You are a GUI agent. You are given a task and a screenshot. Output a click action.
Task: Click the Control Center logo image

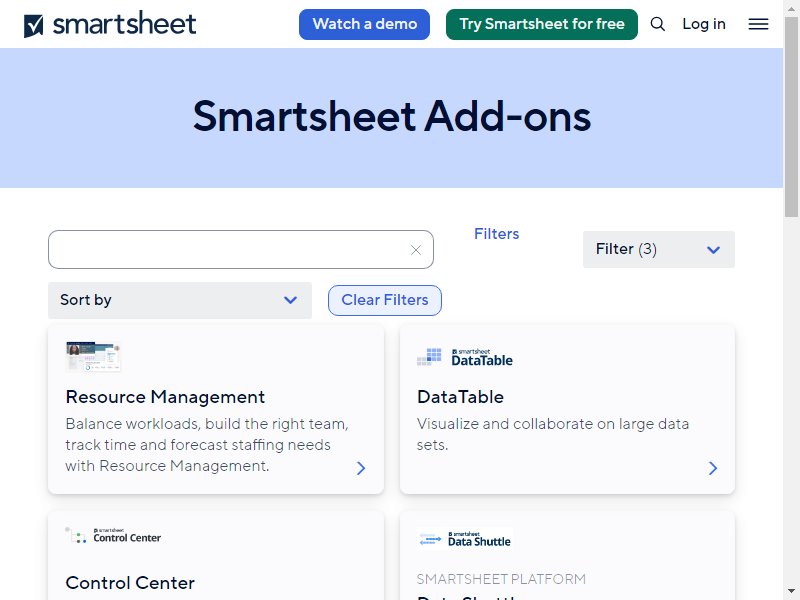(x=113, y=535)
